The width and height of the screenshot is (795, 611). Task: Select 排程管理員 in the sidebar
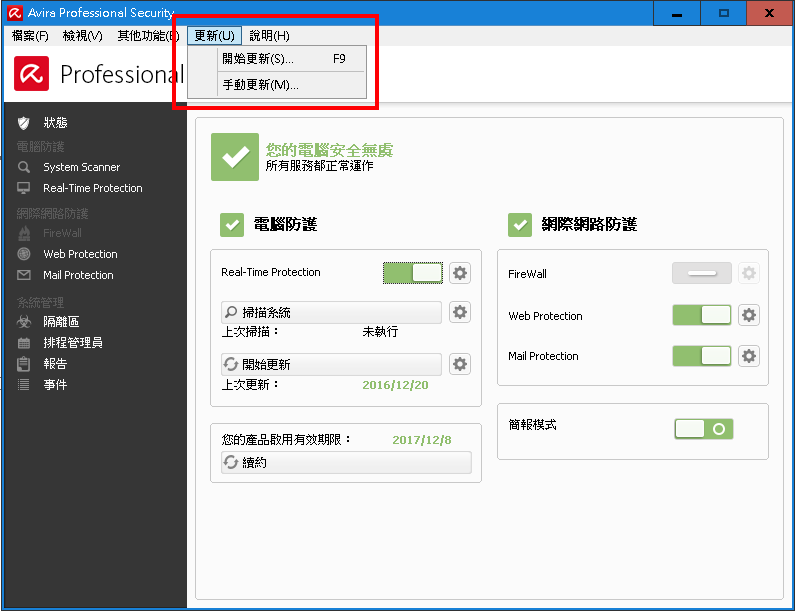(x=73, y=343)
